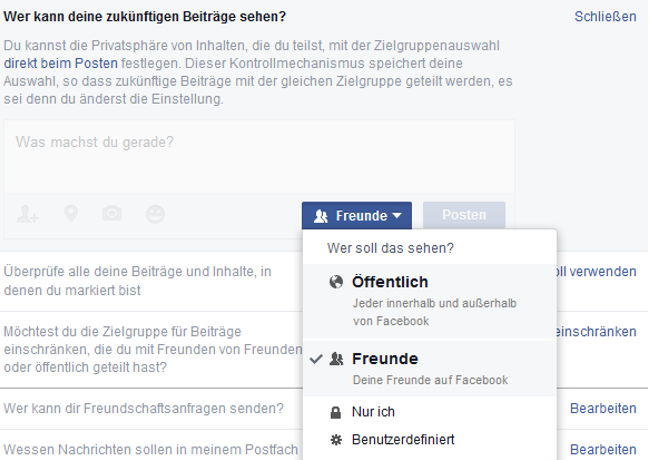The width and height of the screenshot is (649, 460).
Task: Pick Benutzerdefiniert custom audience option
Action: coord(404,439)
